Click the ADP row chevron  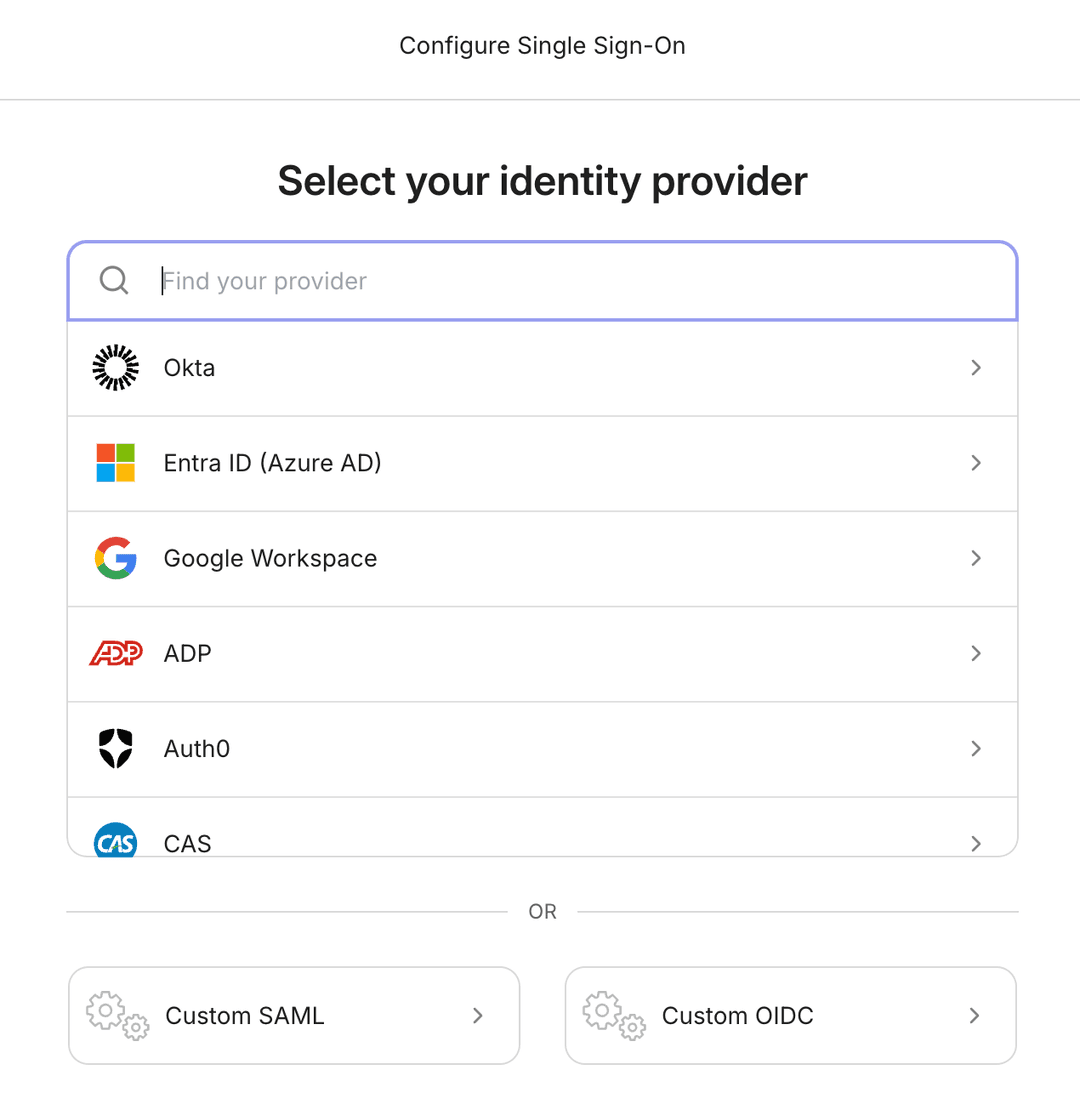[x=976, y=653]
